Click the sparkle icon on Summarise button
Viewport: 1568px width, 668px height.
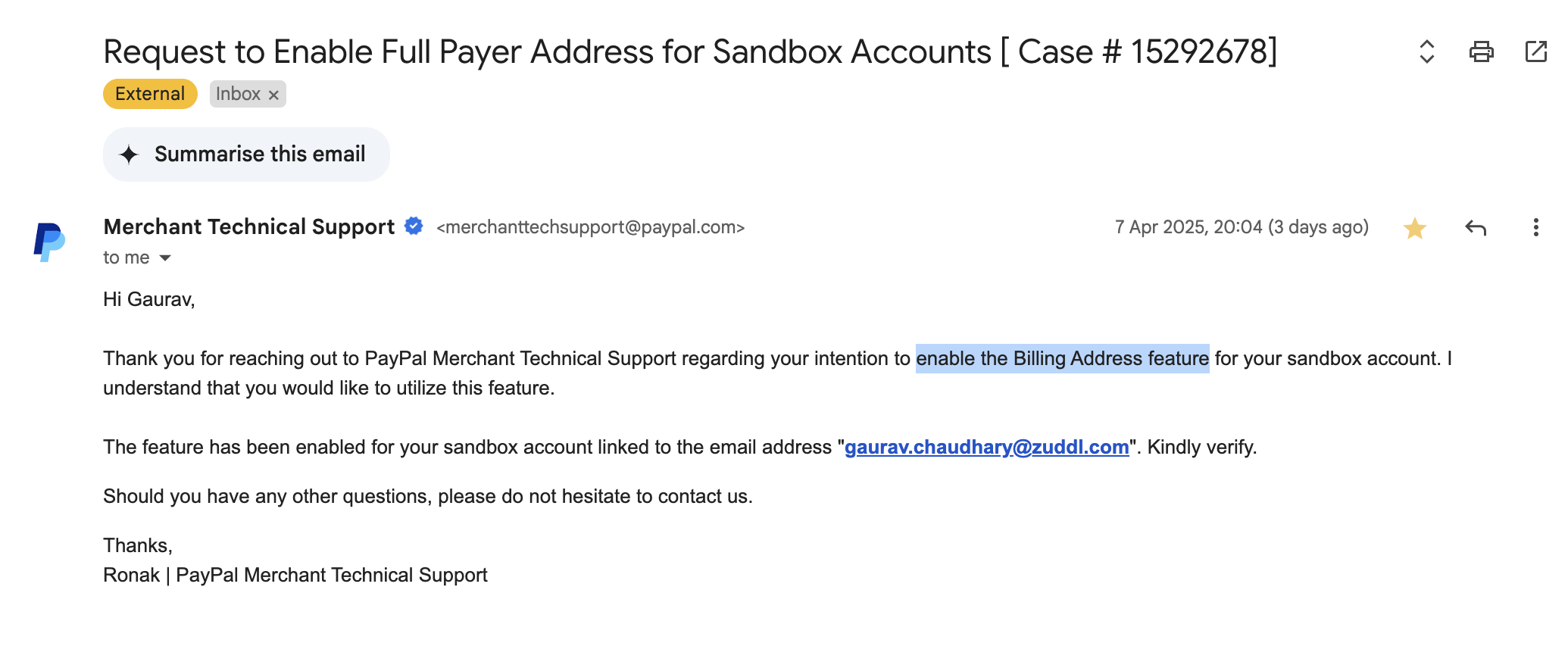[130, 155]
